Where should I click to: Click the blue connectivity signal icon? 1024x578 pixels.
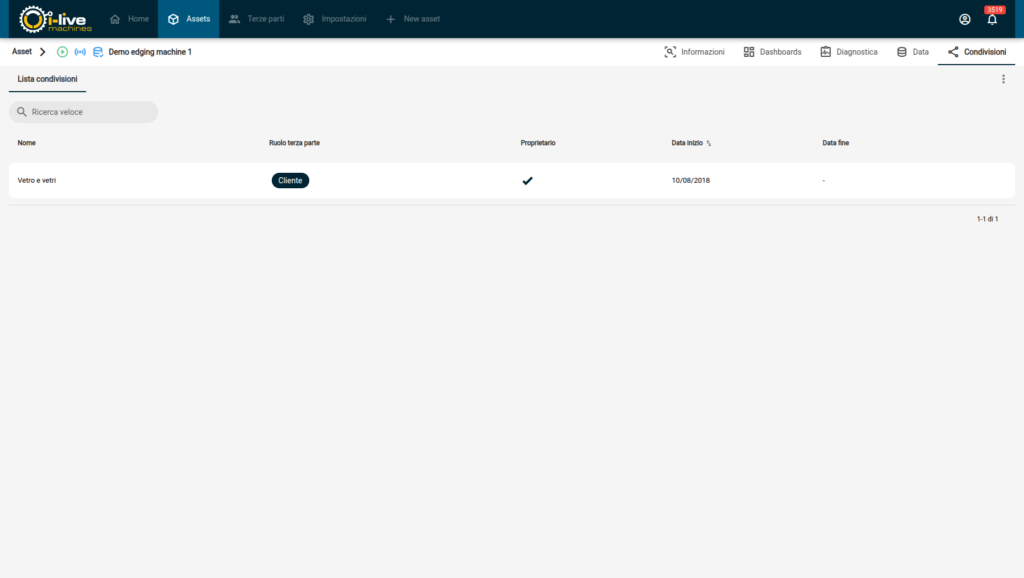[x=80, y=52]
